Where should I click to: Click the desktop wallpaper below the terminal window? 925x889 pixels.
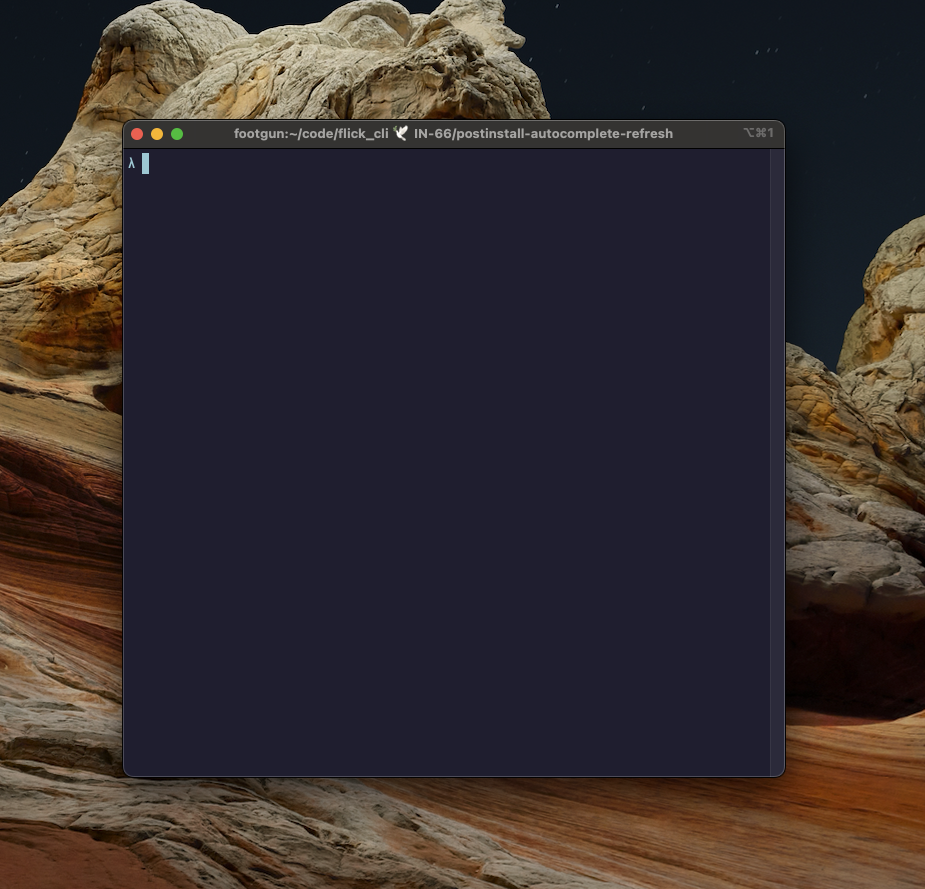pyautogui.click(x=450, y=830)
